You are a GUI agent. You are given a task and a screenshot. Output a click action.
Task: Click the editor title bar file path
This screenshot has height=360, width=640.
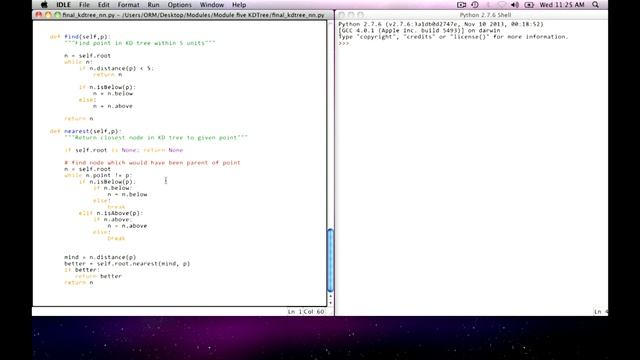pyautogui.click(x=193, y=15)
